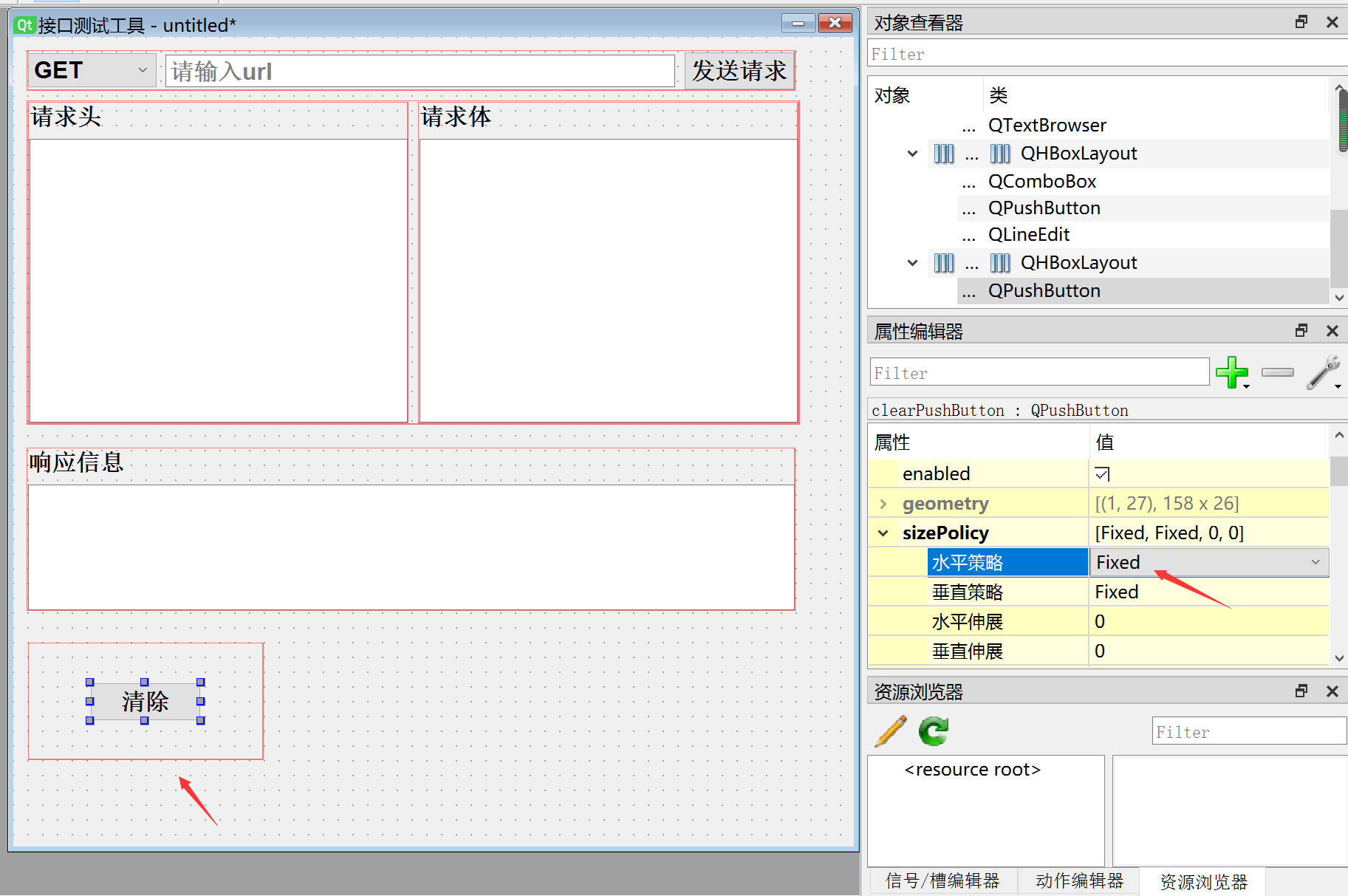Click the green reload resources icon
Viewport: 1348px width, 896px height.
tap(934, 731)
